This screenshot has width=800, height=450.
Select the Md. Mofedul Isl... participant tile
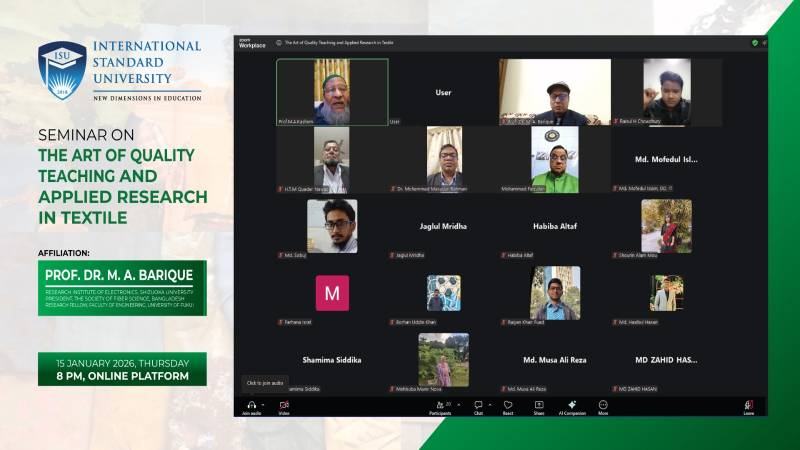click(666, 159)
